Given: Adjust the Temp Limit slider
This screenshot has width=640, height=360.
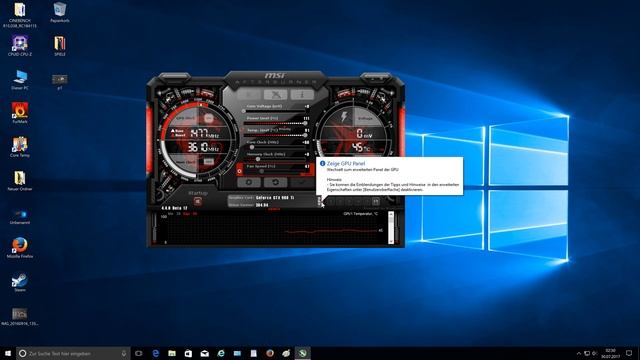Looking at the screenshot, I should point(276,135).
